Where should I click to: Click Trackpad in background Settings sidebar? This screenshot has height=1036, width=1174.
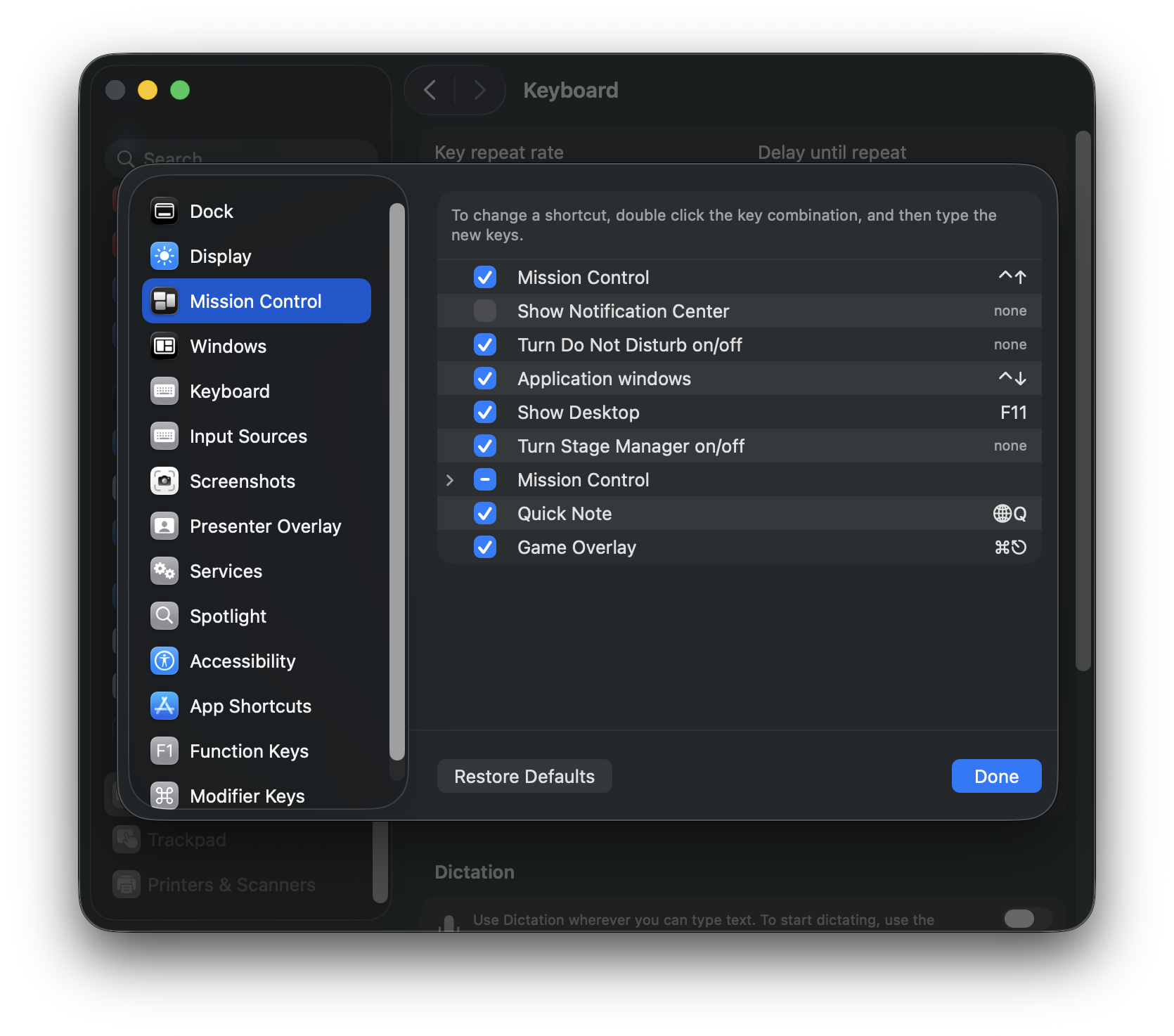(187, 840)
